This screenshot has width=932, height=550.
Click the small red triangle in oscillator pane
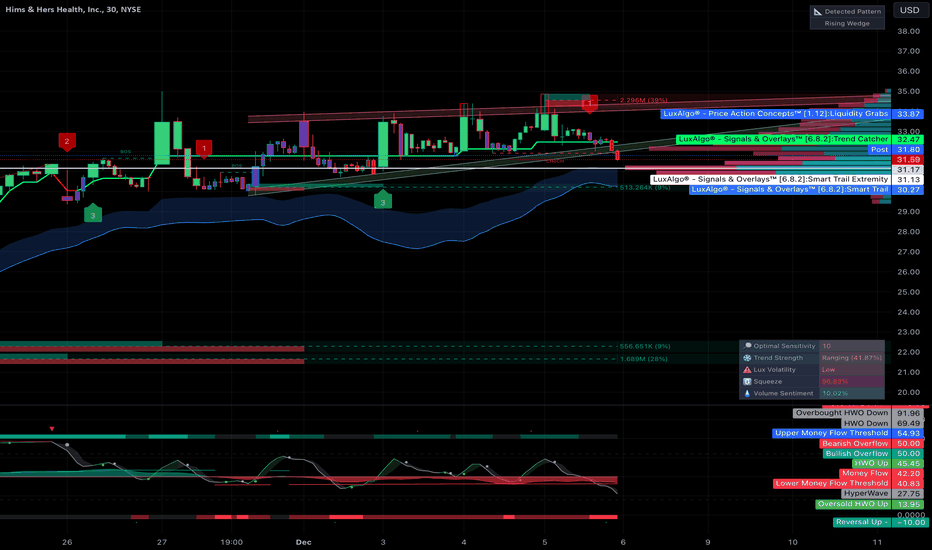(52, 429)
